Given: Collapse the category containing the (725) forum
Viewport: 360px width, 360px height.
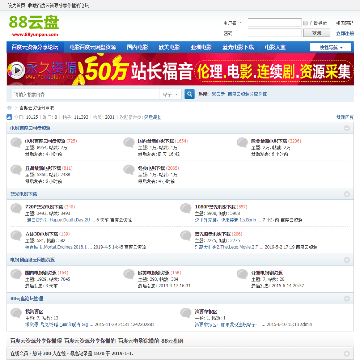Looking at the screenshot, I should coord(347,128).
